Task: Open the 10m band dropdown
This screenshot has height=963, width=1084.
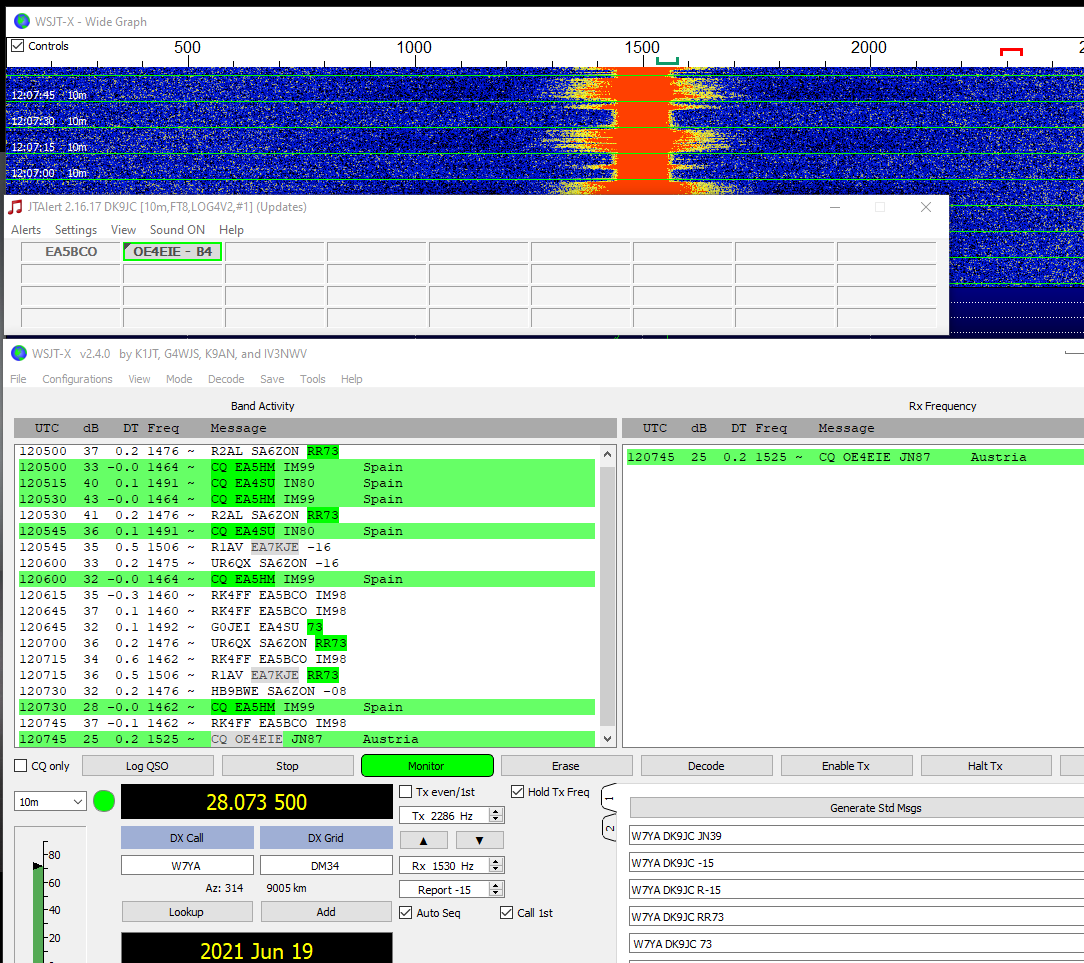Action: [x=50, y=802]
